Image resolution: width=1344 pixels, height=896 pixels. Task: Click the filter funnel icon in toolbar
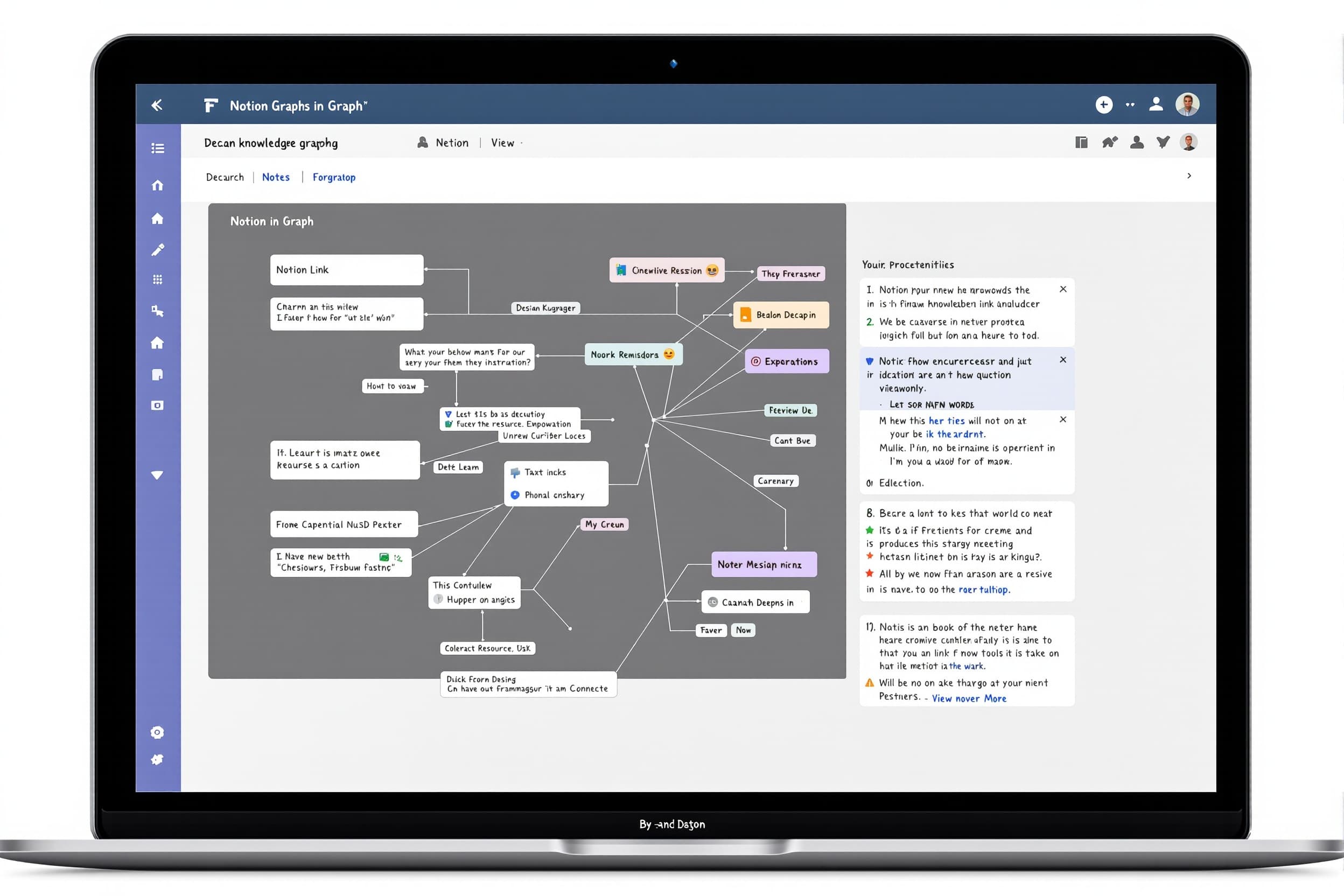pos(1163,142)
